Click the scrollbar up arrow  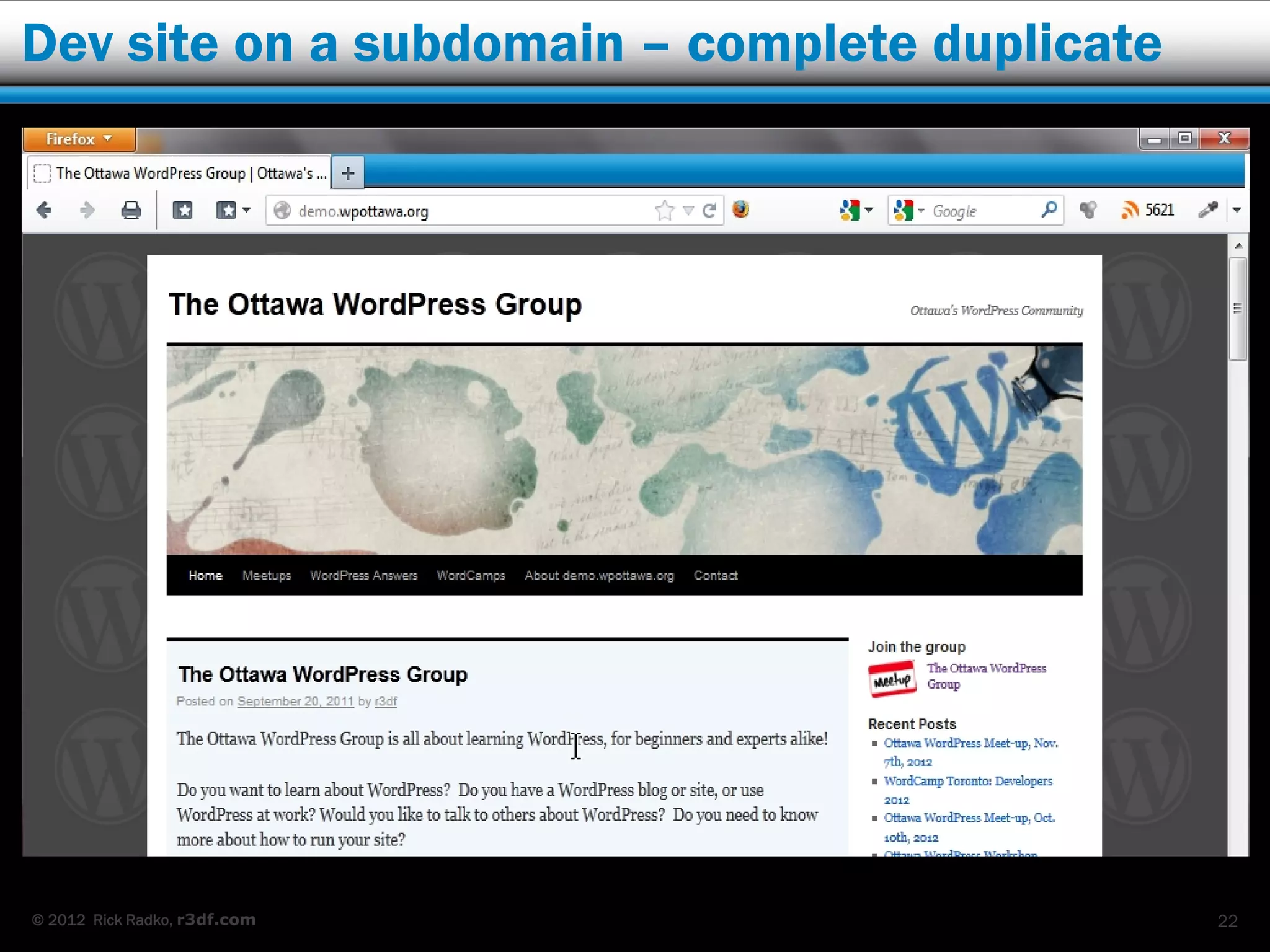pyautogui.click(x=1238, y=245)
